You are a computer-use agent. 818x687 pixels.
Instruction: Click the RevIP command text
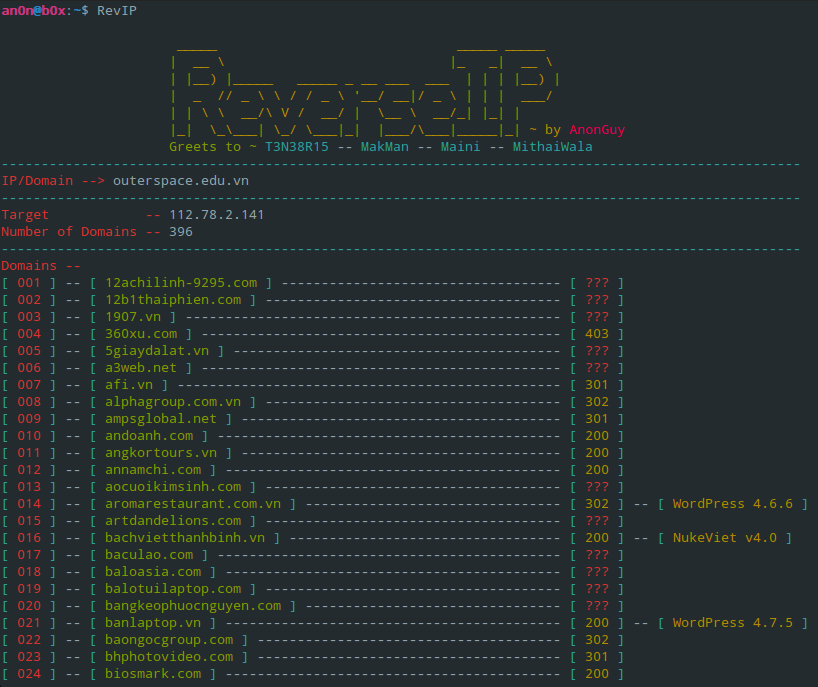pyautogui.click(x=117, y=10)
